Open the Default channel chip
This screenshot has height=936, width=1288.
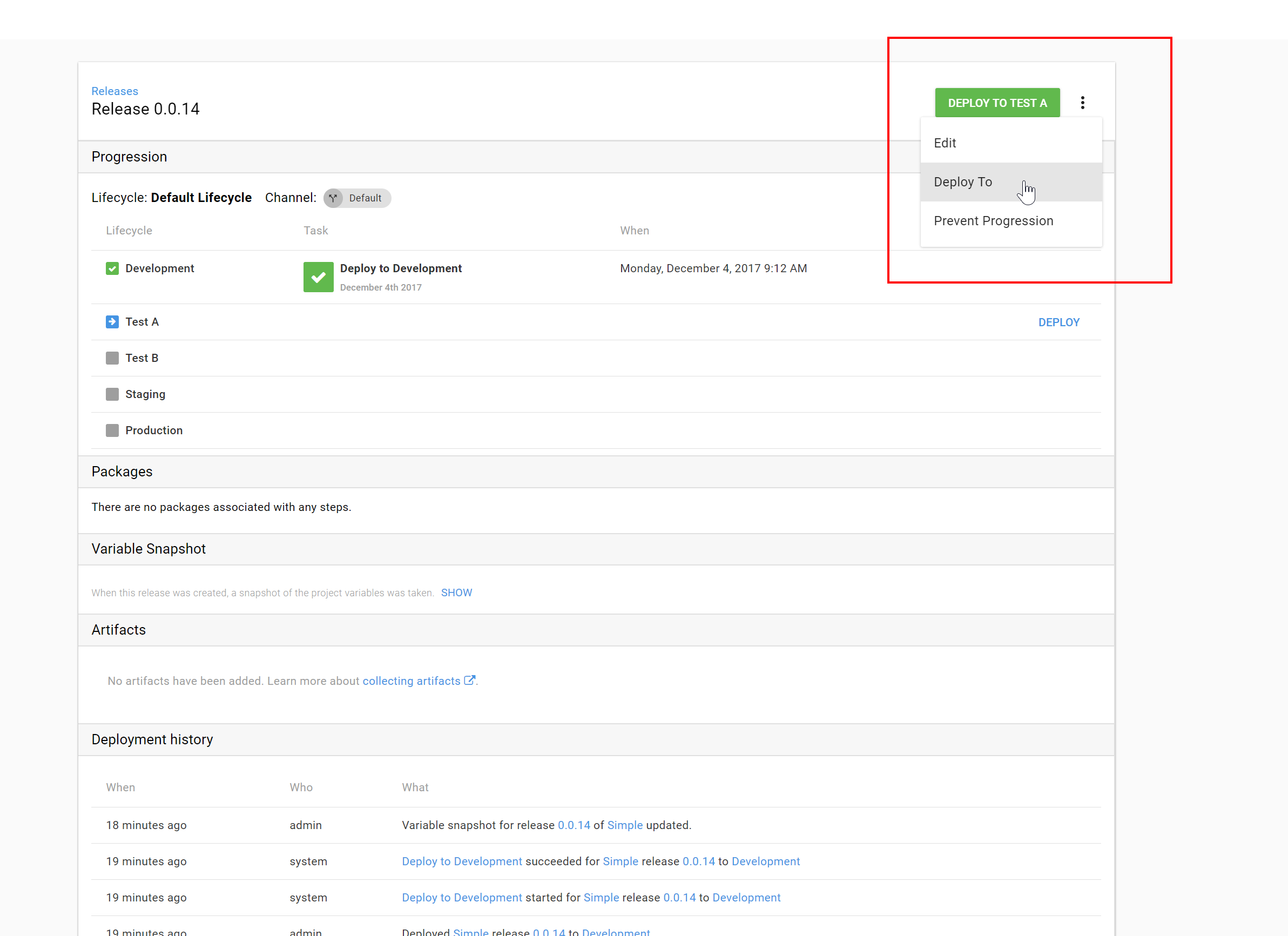point(357,198)
